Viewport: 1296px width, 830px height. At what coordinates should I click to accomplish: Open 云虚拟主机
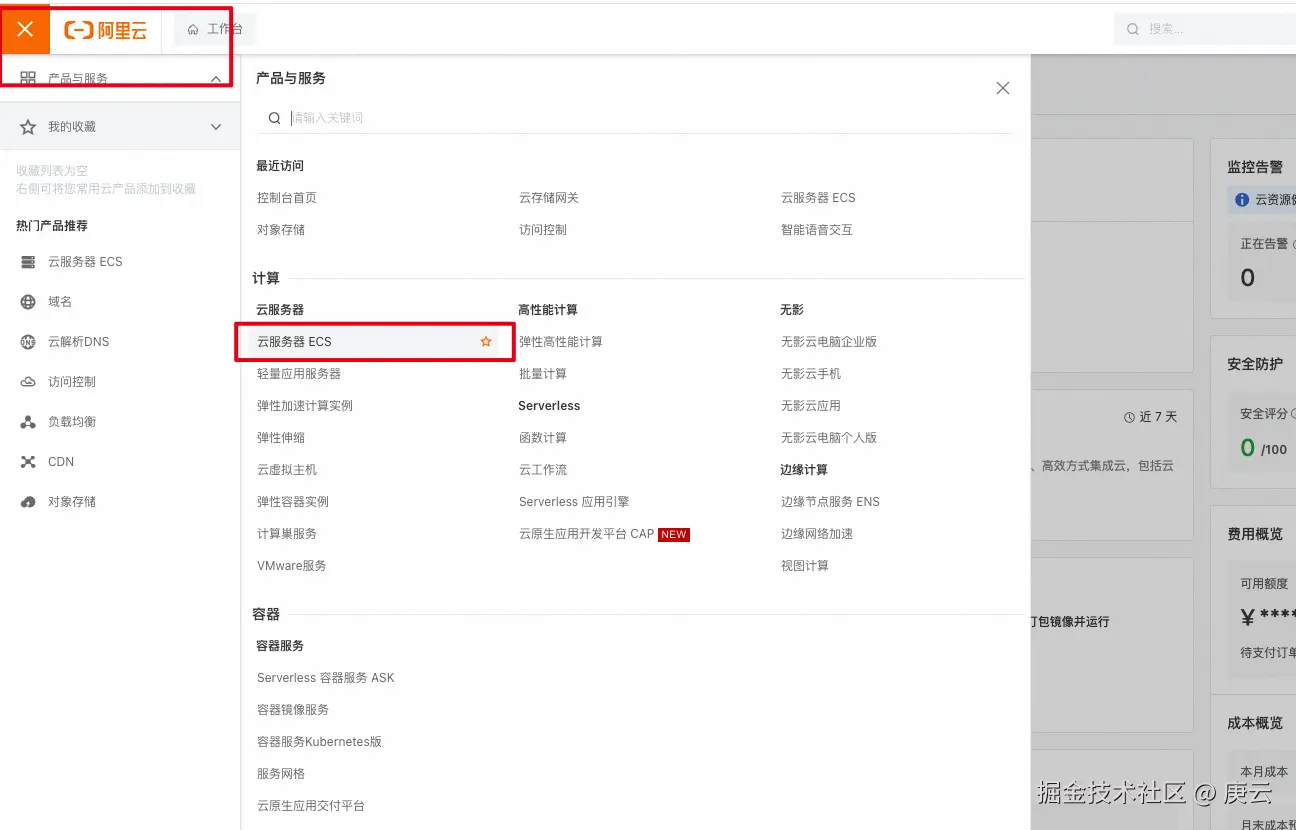[287, 470]
